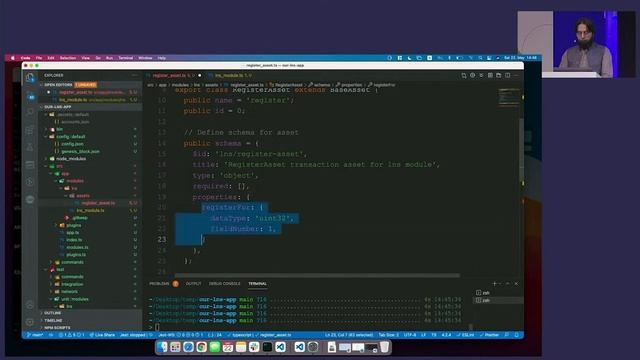The width and height of the screenshot is (640, 360).
Task: Switch to the OUTPUT panel tab
Action: point(193,283)
